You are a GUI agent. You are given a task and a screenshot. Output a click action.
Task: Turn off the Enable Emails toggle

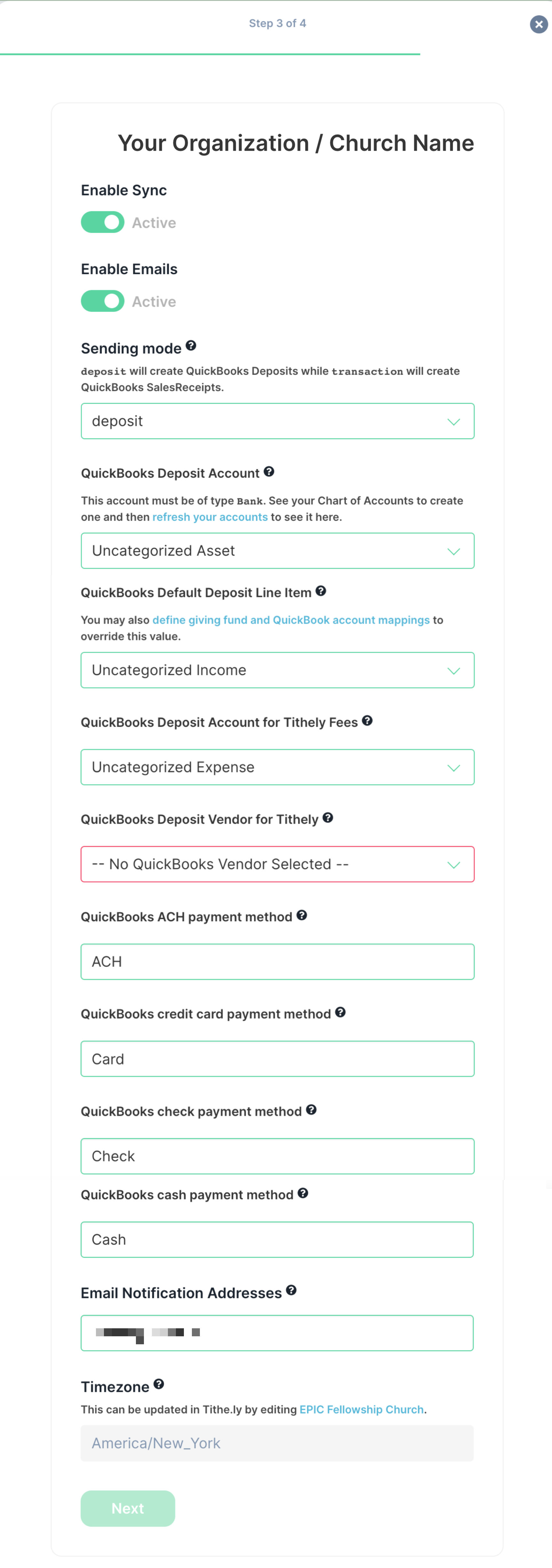[102, 301]
